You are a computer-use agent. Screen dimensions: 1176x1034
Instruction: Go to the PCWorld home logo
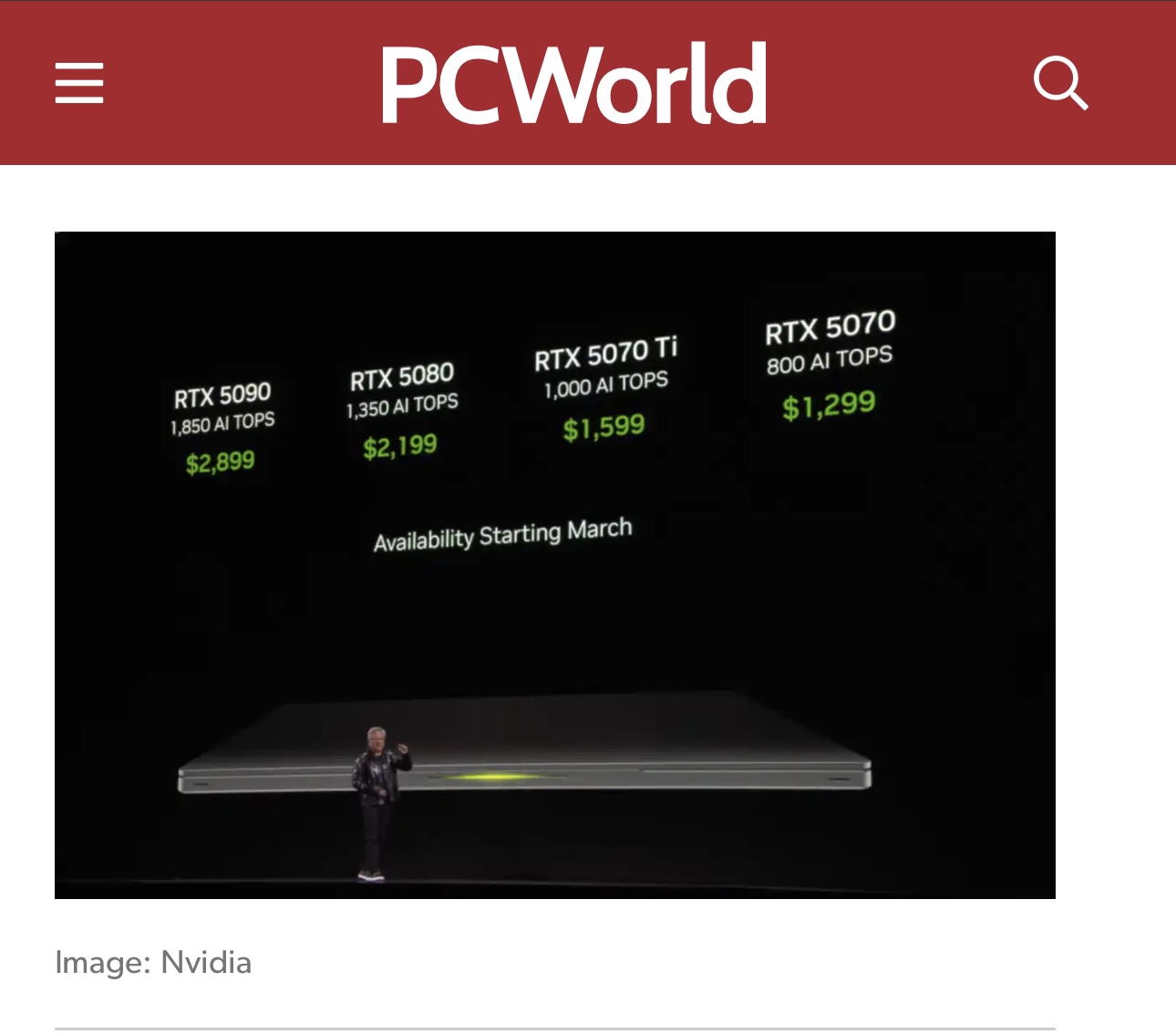coord(573,83)
